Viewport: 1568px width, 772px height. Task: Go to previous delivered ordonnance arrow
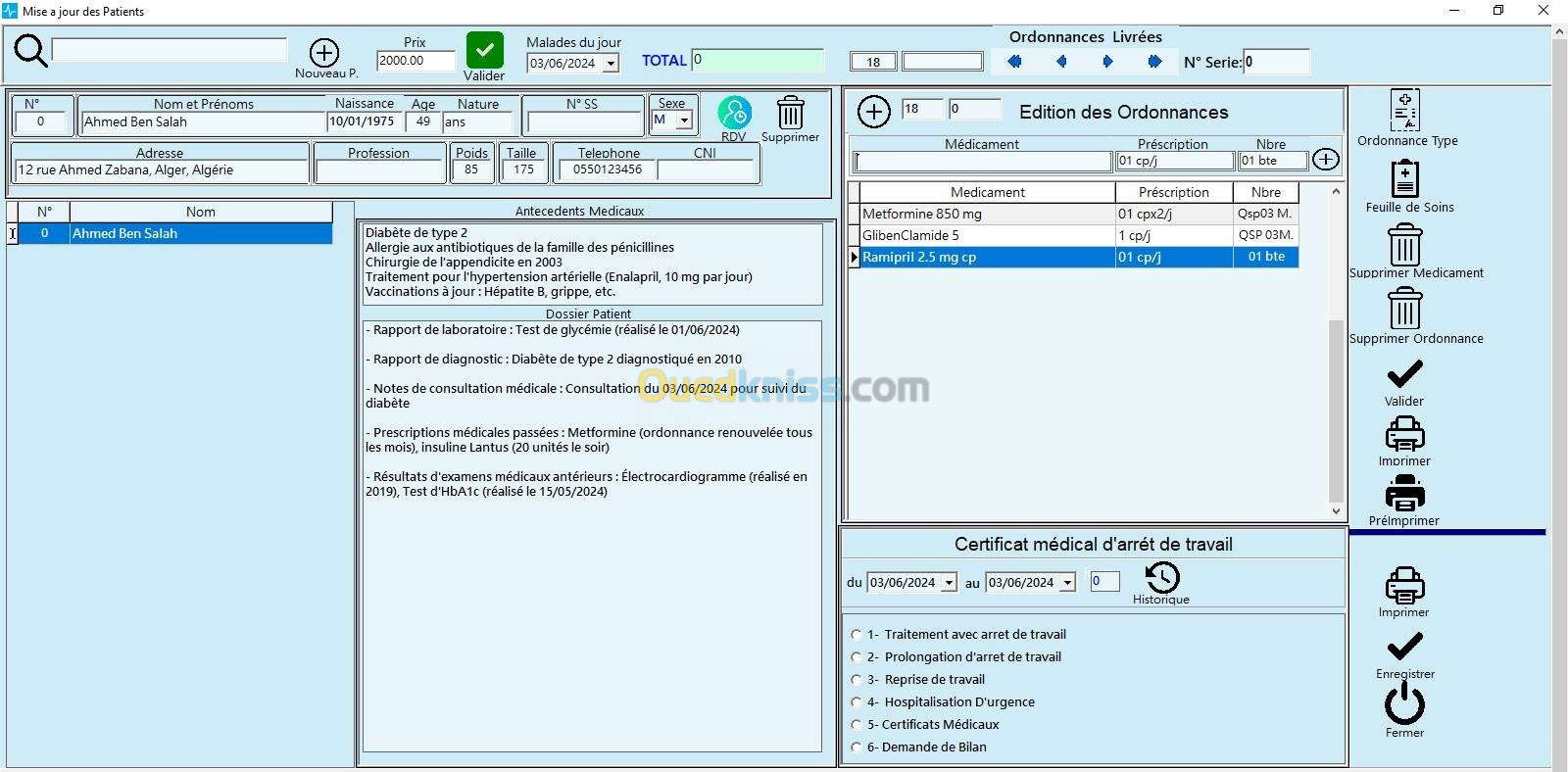[x=1061, y=62]
